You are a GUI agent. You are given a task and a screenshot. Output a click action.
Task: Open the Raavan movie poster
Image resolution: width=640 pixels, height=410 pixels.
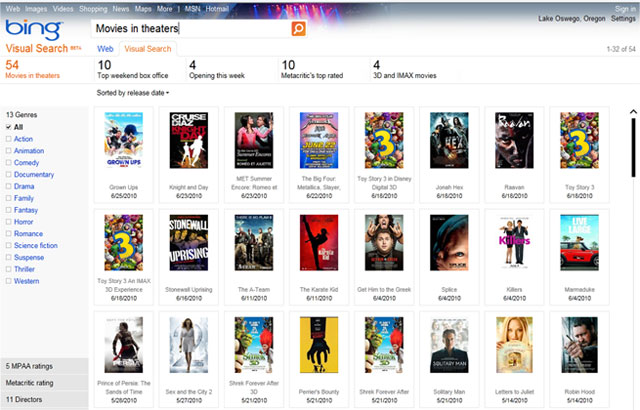[514, 140]
